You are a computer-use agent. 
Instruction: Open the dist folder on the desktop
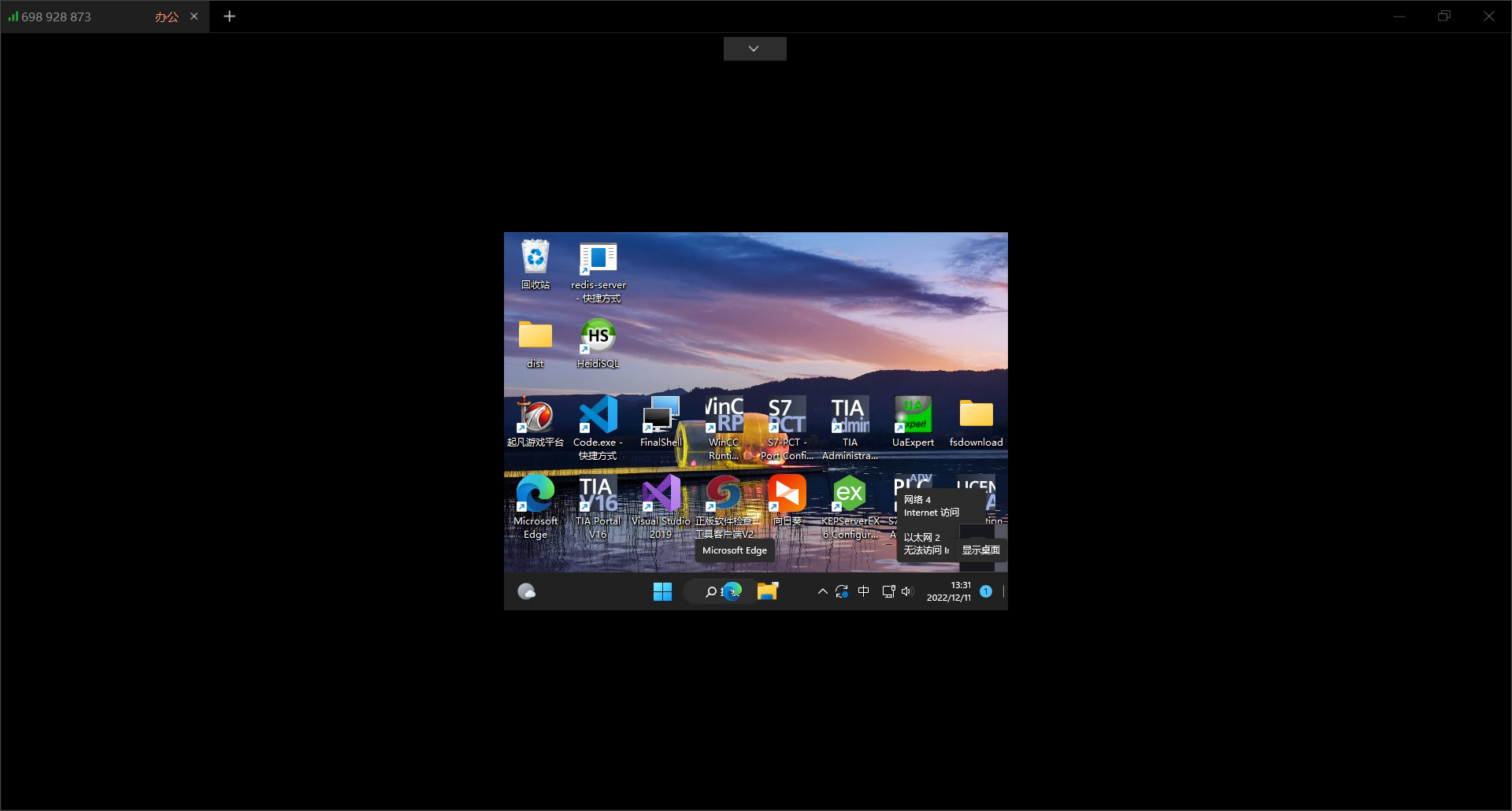535,344
